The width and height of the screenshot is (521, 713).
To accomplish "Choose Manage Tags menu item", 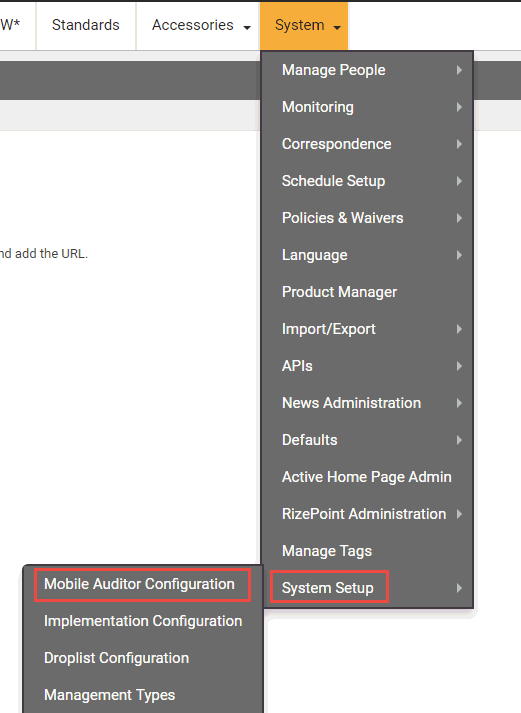I will tap(368, 551).
